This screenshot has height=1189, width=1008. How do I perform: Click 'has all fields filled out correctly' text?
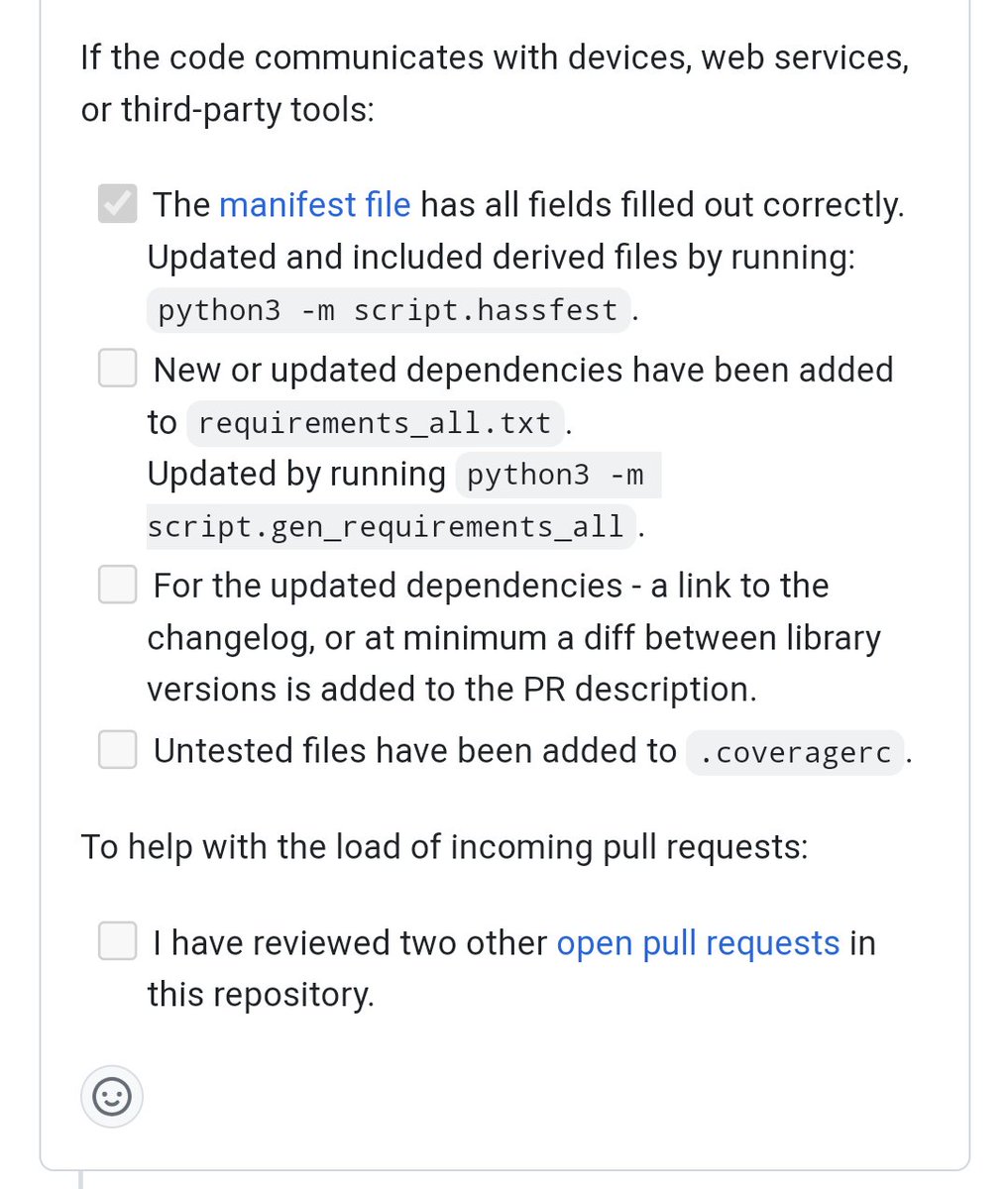[x=662, y=204]
